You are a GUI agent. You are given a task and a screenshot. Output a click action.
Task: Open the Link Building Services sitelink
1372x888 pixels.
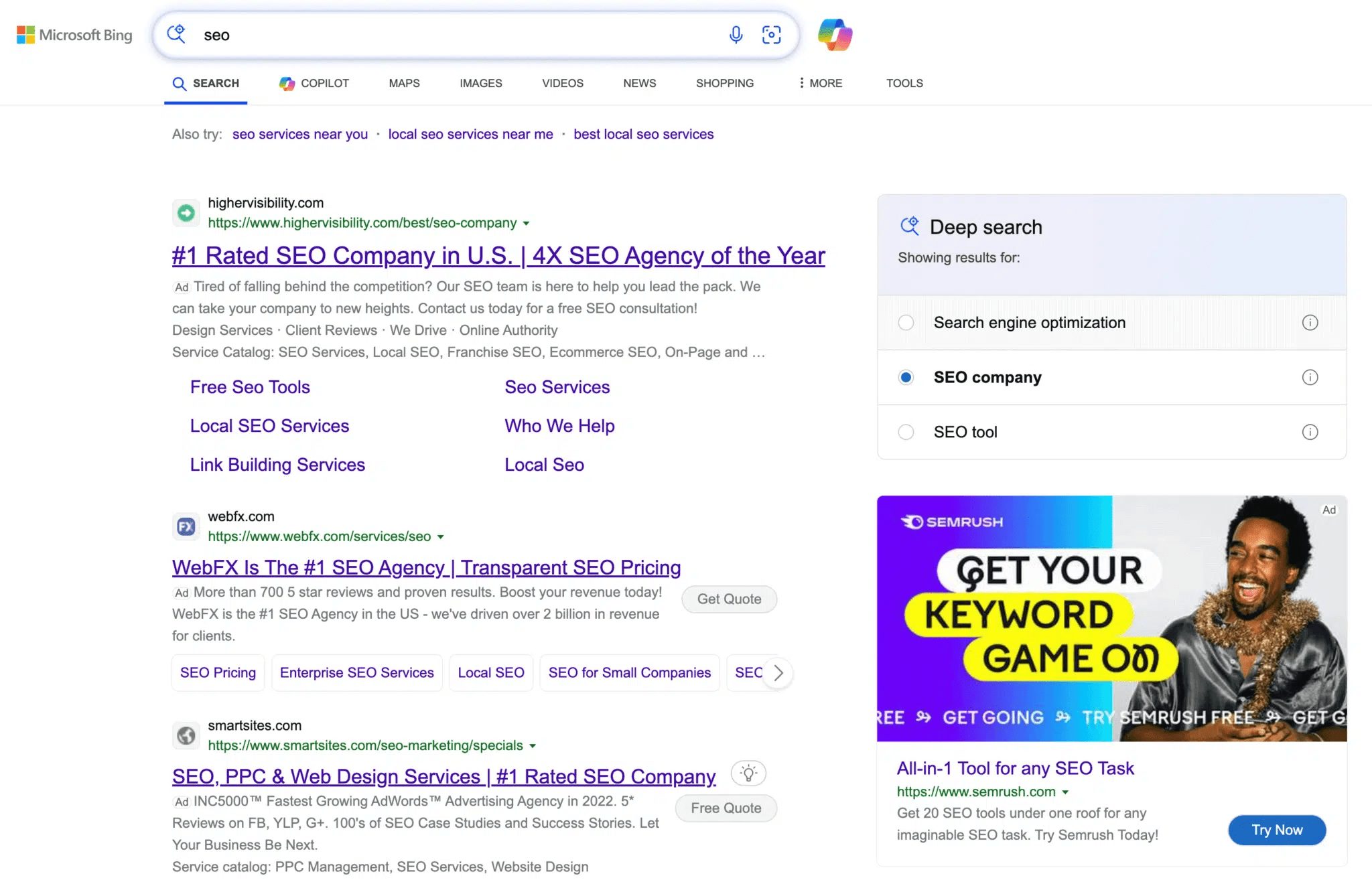point(277,465)
